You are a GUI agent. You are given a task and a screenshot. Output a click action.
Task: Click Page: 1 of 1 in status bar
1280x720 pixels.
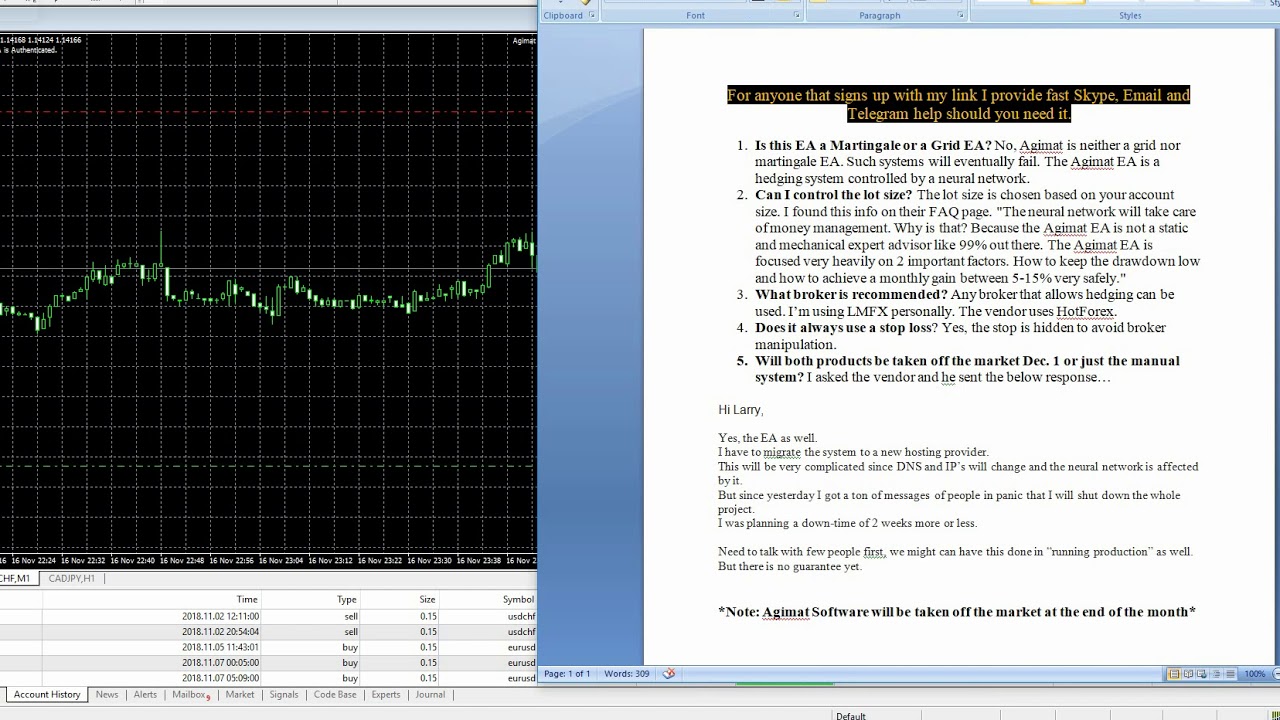(x=567, y=674)
